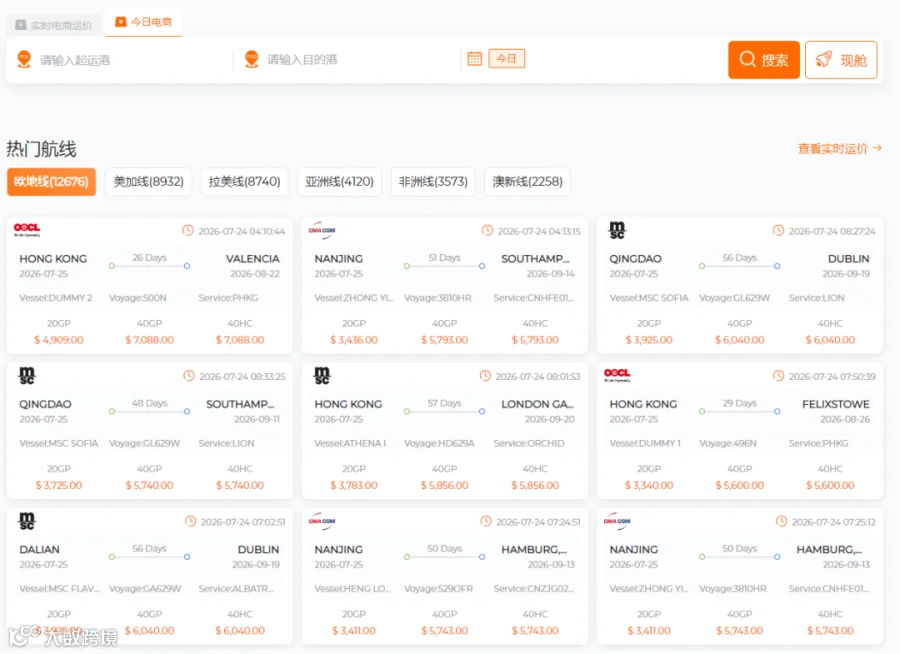
Task: Click MSC logo on Dalian–Dublin card
Action: 27,521
